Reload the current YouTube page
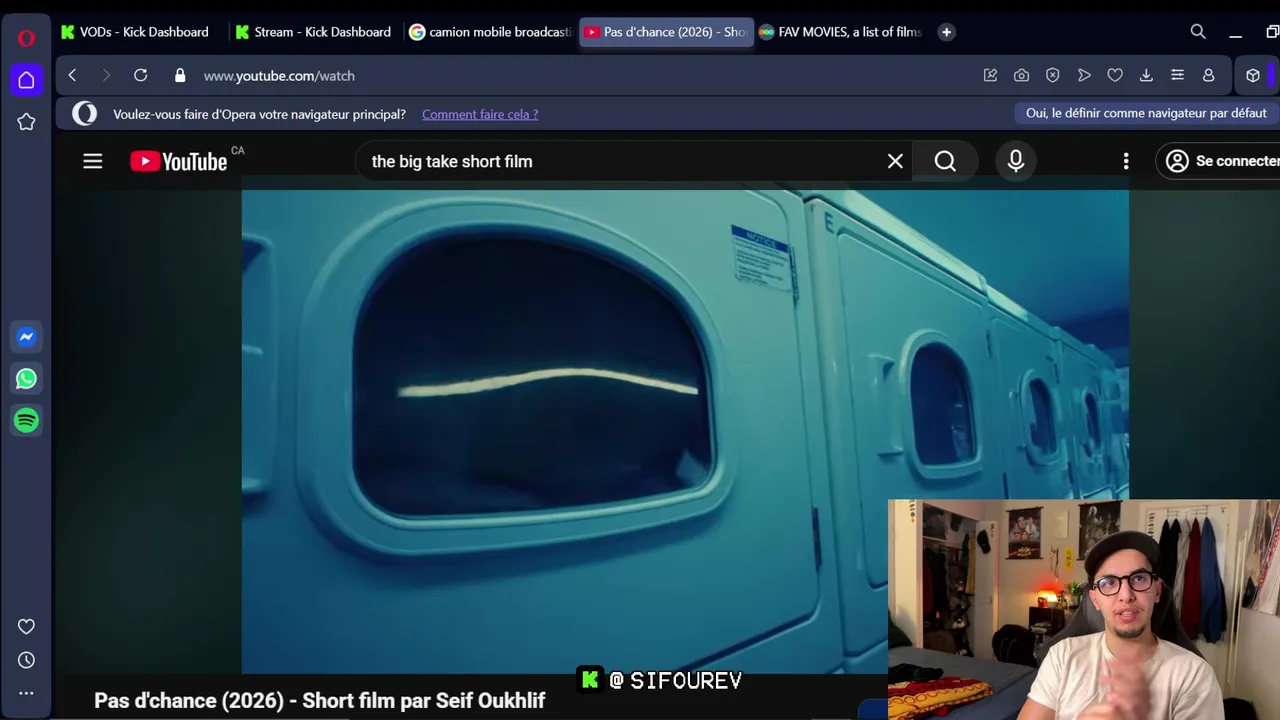Viewport: 1280px width, 720px height. tap(140, 75)
